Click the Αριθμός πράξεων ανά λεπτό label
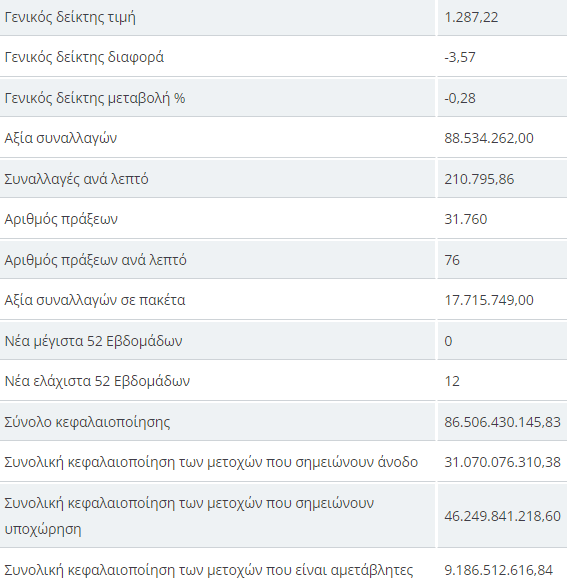 pos(95,260)
